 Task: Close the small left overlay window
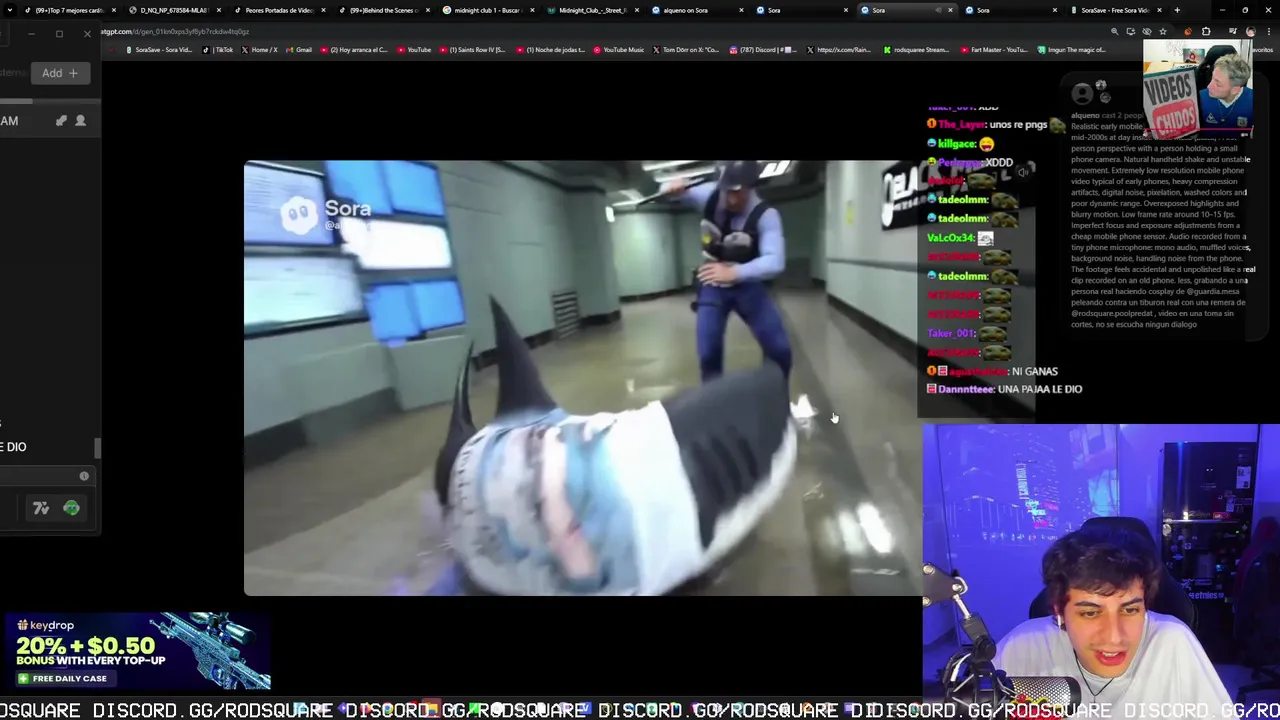(x=87, y=34)
